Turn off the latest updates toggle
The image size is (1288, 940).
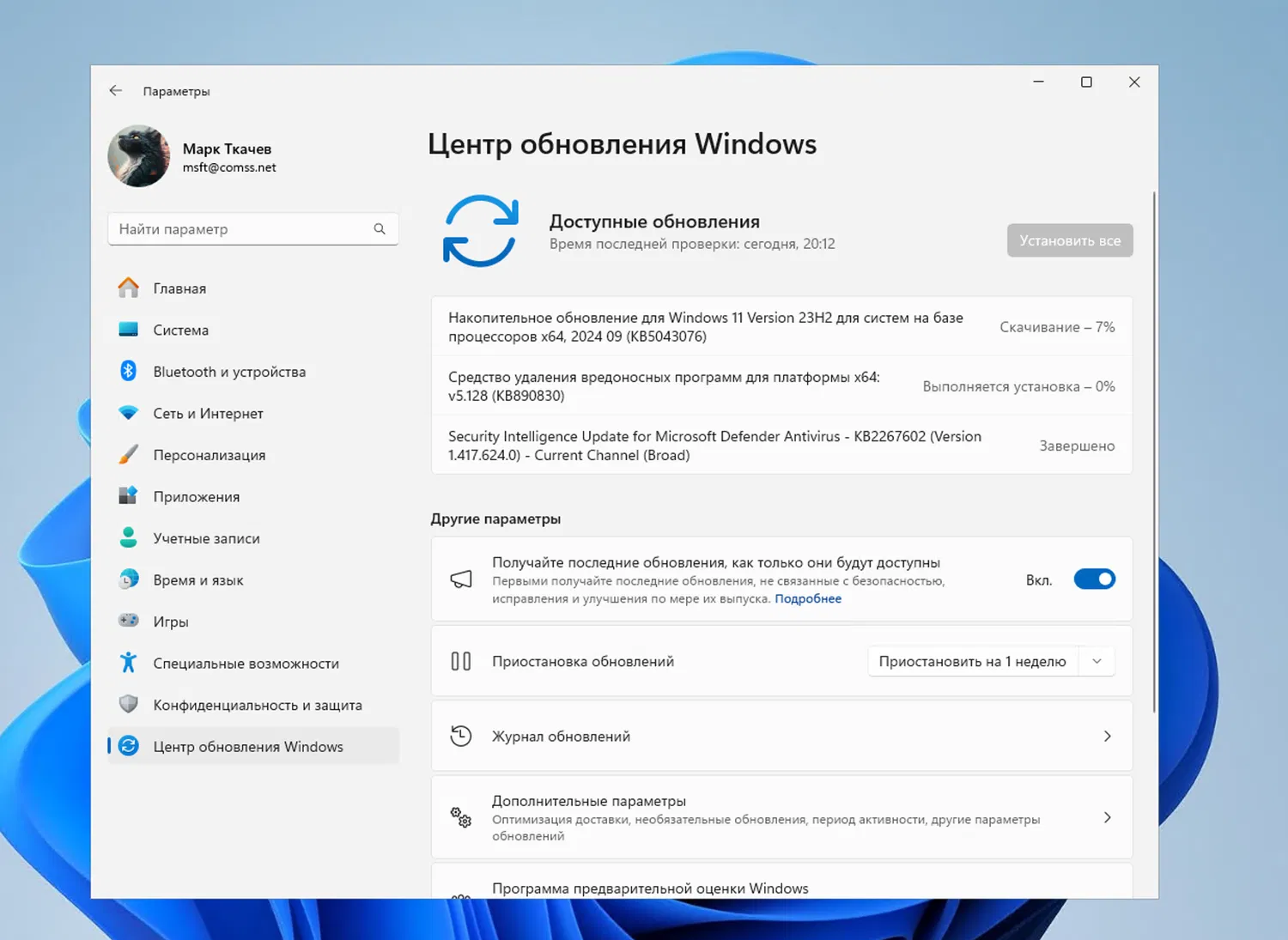click(x=1095, y=579)
